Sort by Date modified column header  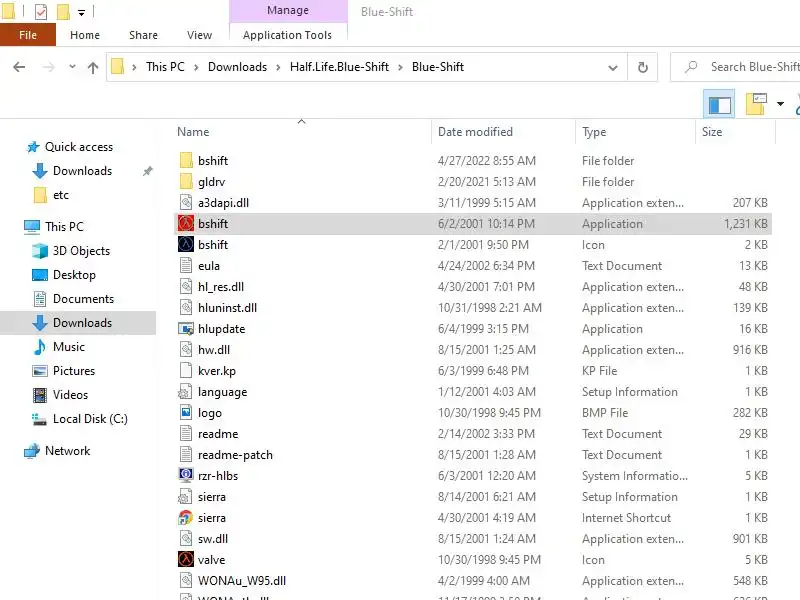point(503,132)
